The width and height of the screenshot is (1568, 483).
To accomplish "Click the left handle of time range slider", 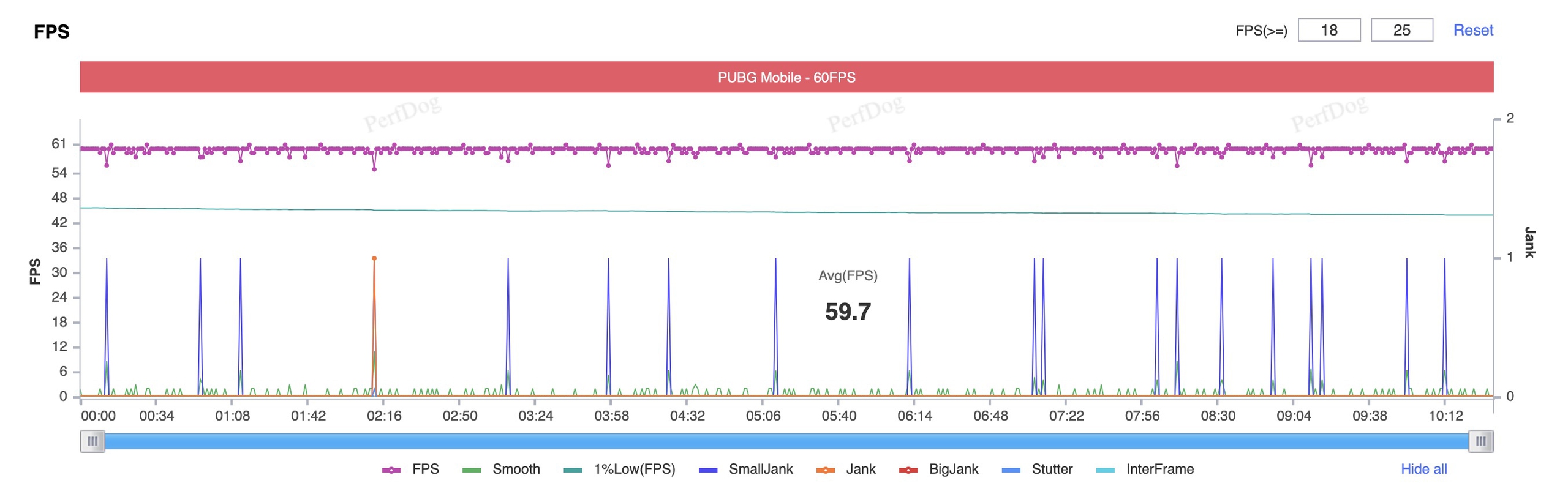I will [x=92, y=441].
